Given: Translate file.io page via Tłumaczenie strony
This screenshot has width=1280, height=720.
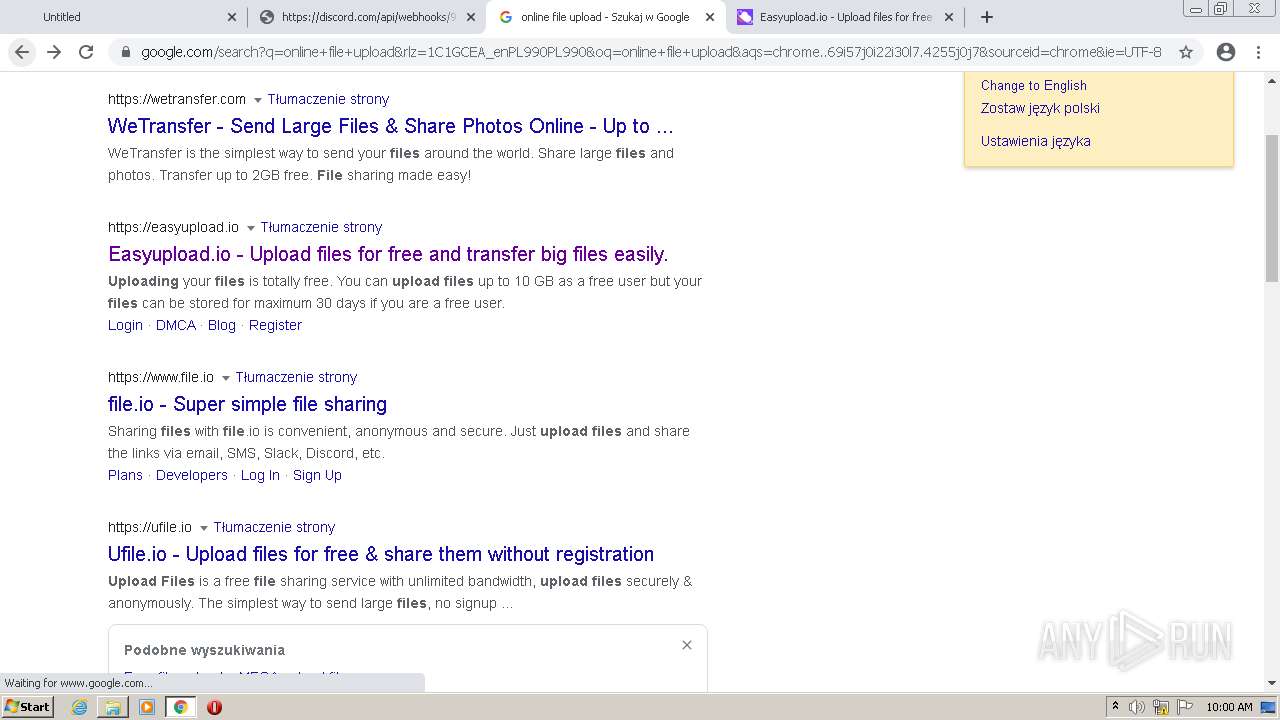Looking at the screenshot, I should click(x=296, y=377).
